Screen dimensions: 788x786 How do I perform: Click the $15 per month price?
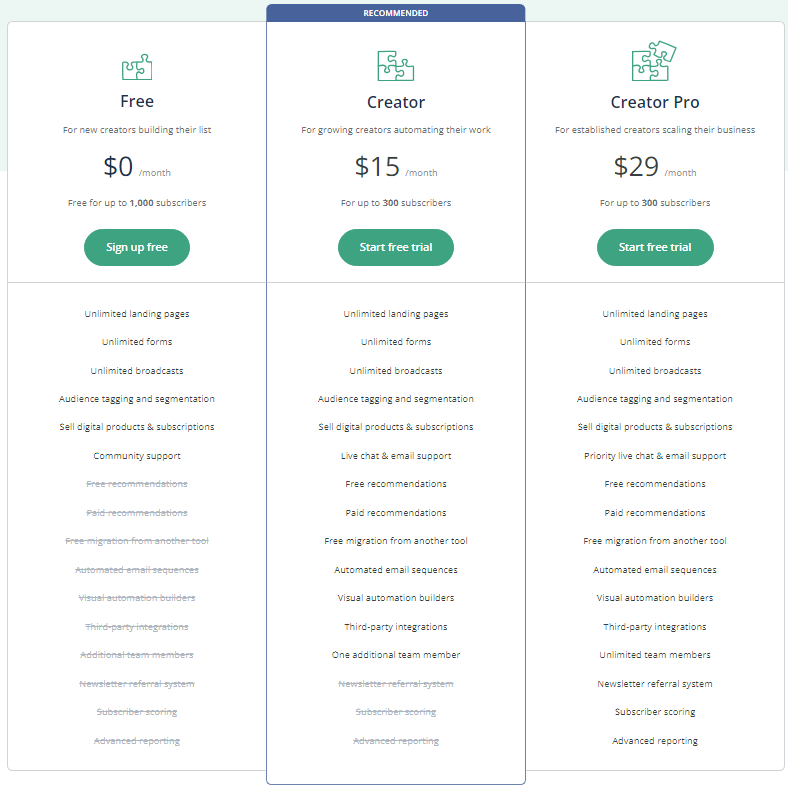click(396, 167)
